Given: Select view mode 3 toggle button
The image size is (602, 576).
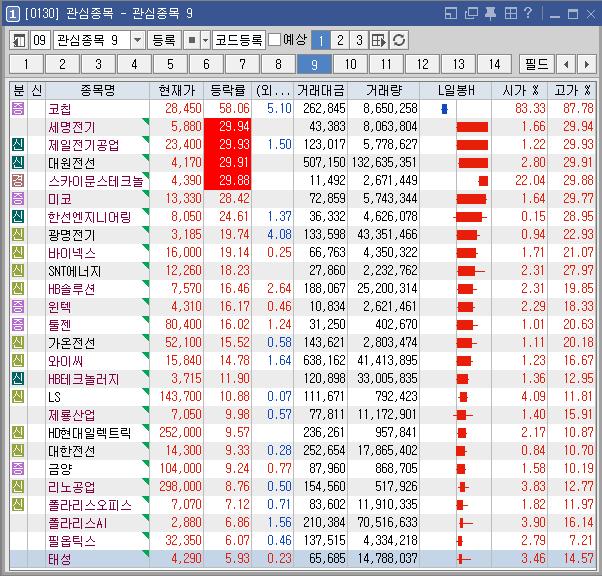Looking at the screenshot, I should pyautogui.click(x=359, y=40).
